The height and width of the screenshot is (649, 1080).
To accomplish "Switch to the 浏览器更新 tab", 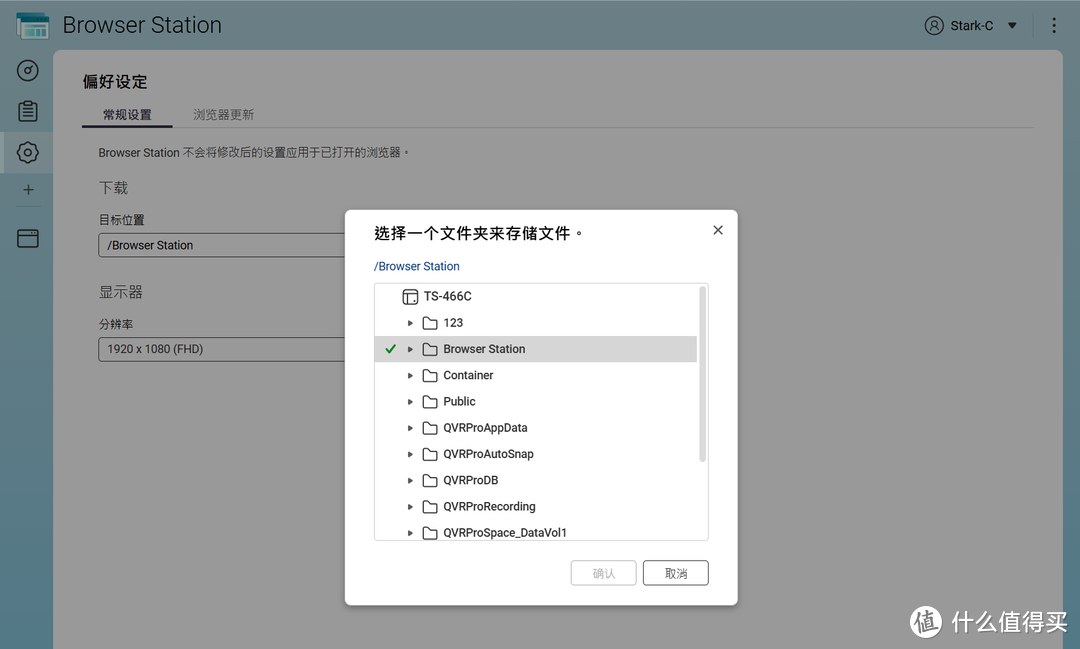I will click(223, 115).
